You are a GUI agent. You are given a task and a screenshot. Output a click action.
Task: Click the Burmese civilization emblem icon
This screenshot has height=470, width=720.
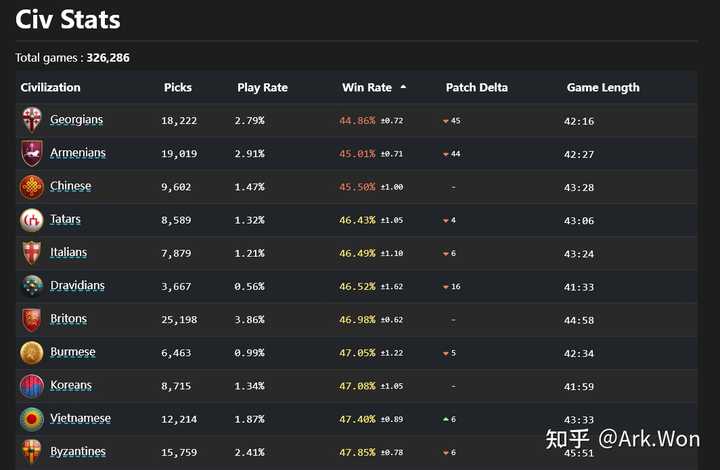point(32,353)
